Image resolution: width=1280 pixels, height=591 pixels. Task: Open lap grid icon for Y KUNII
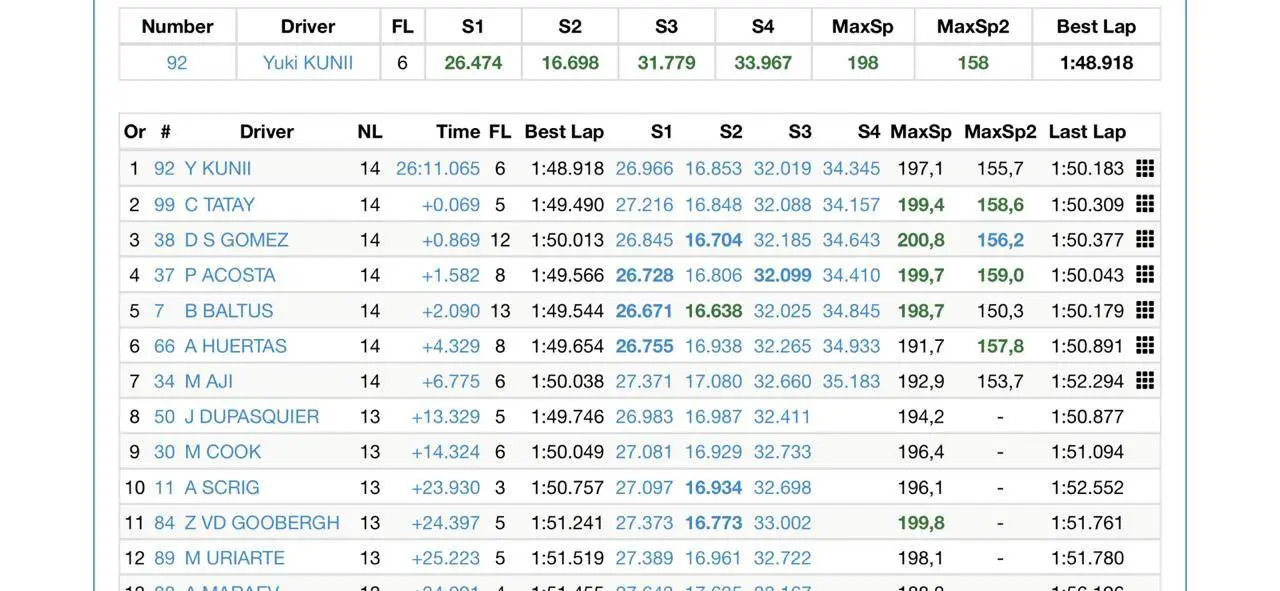click(1145, 168)
